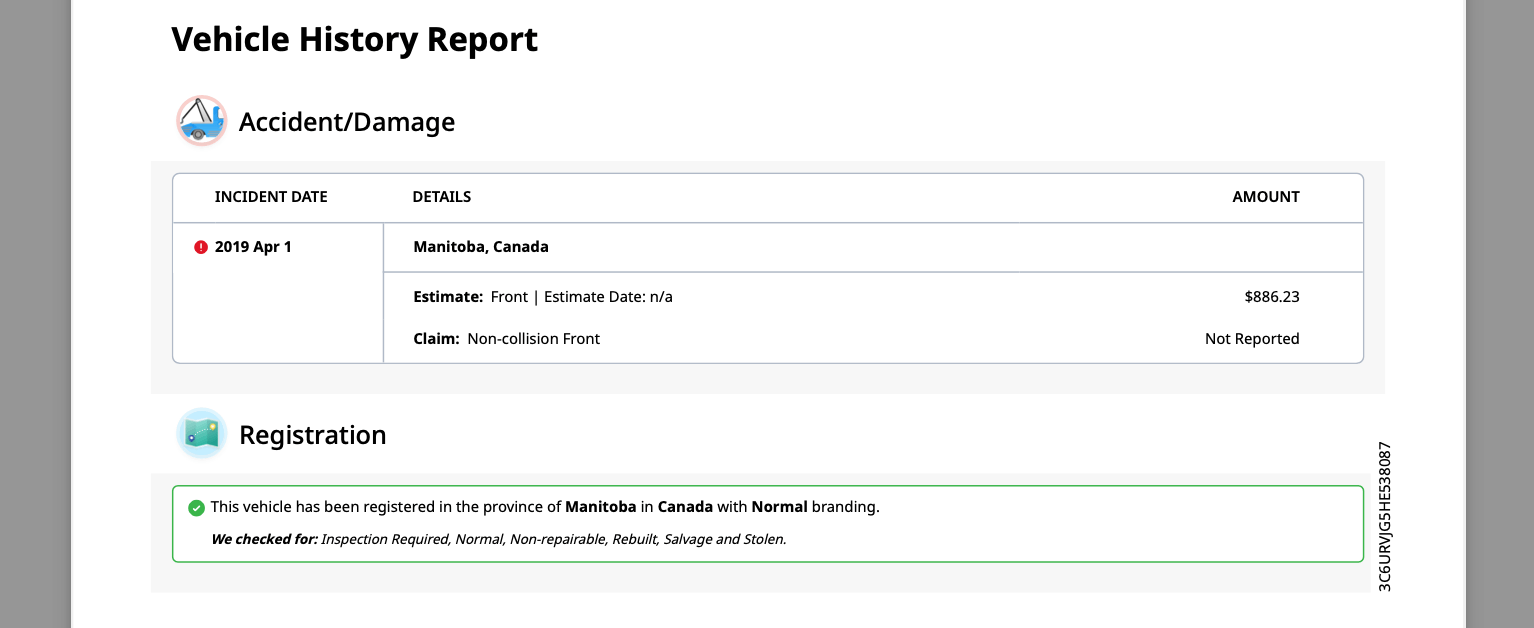Click the vertical VIN 3C6URVJG5HE538087 text
1534x628 pixels.
pyautogui.click(x=1385, y=516)
